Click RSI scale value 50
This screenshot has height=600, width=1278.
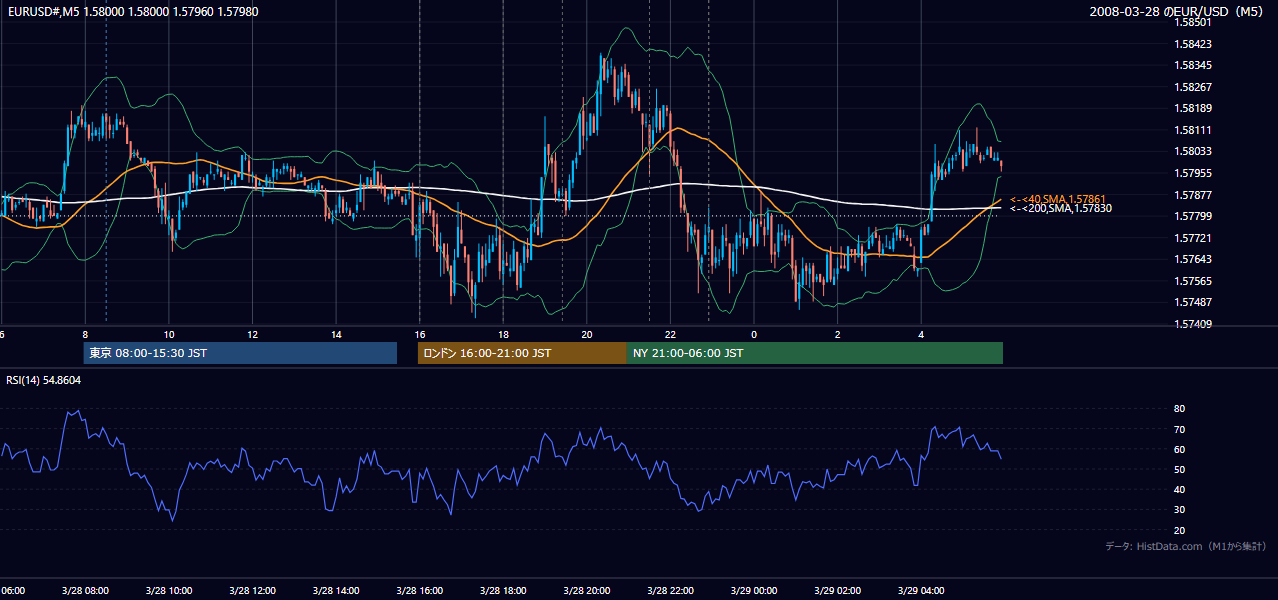(x=1180, y=469)
